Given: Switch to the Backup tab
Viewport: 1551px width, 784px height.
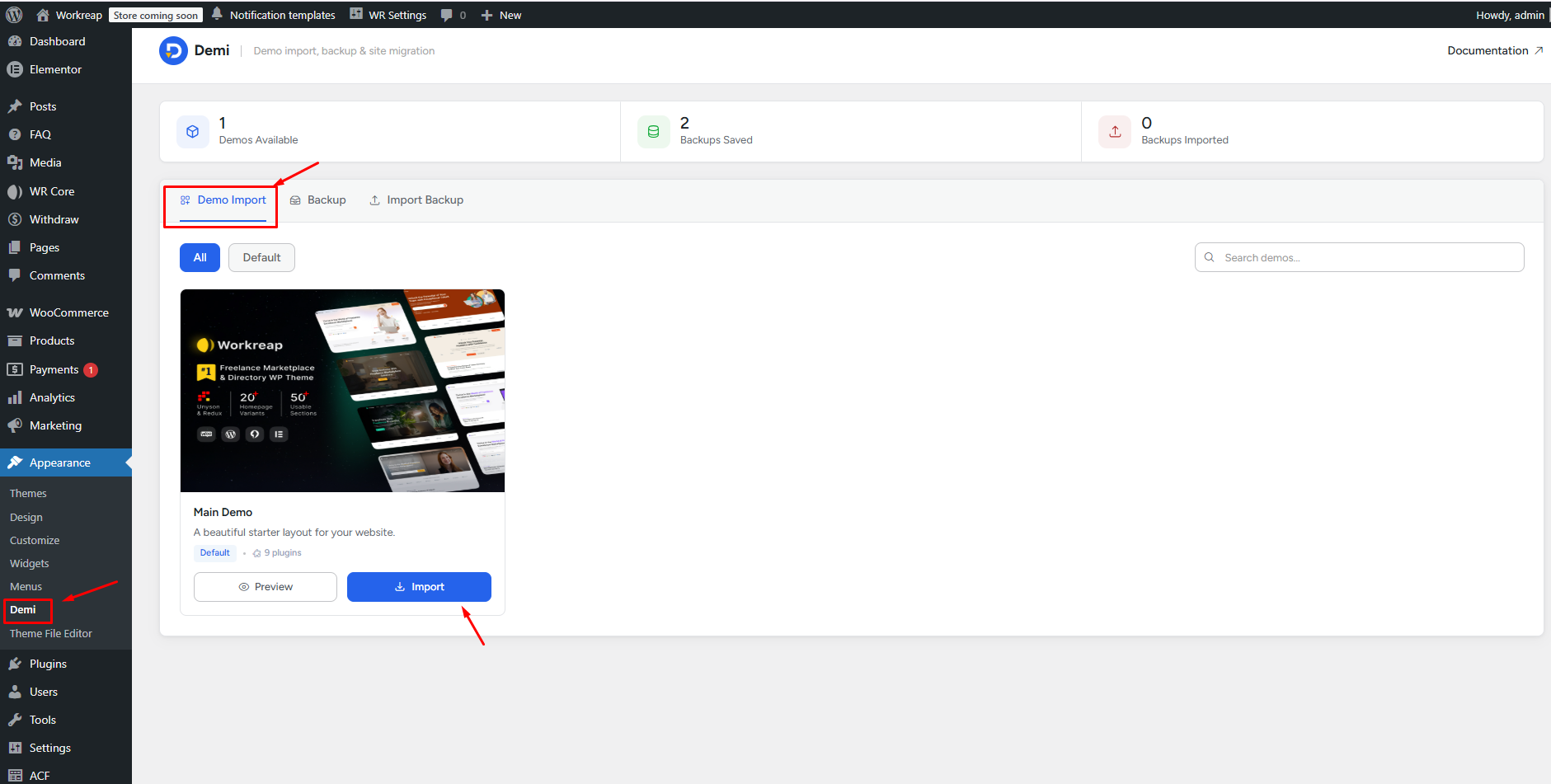Looking at the screenshot, I should (318, 200).
